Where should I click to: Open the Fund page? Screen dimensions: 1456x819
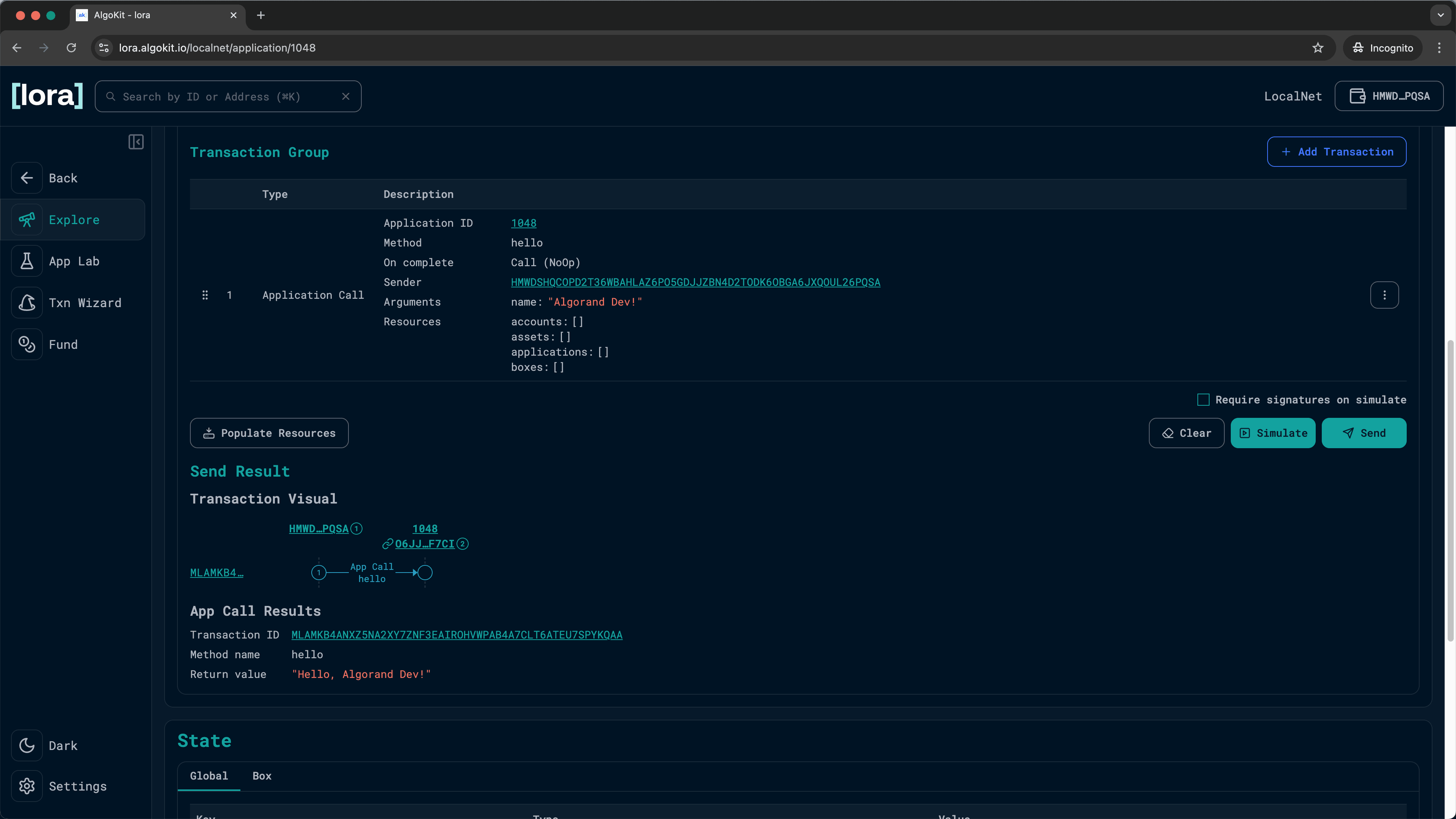[x=63, y=344]
